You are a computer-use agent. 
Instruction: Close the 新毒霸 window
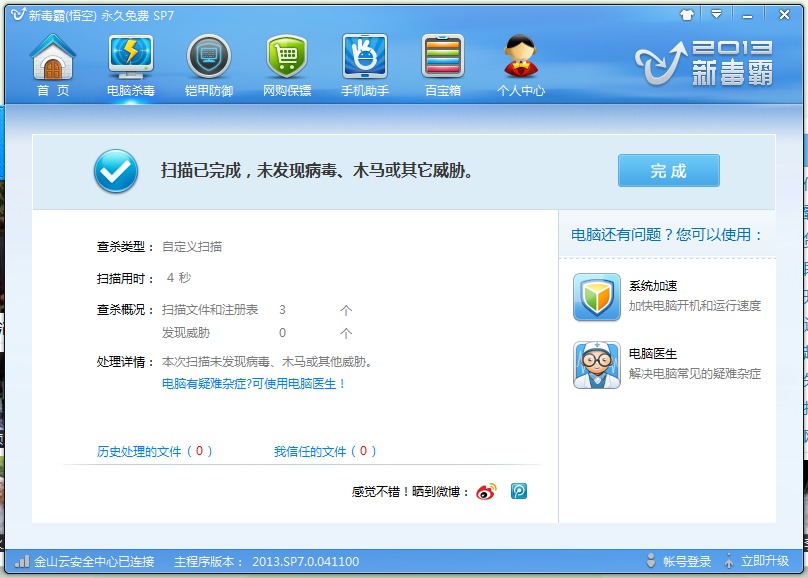pyautogui.click(x=784, y=15)
